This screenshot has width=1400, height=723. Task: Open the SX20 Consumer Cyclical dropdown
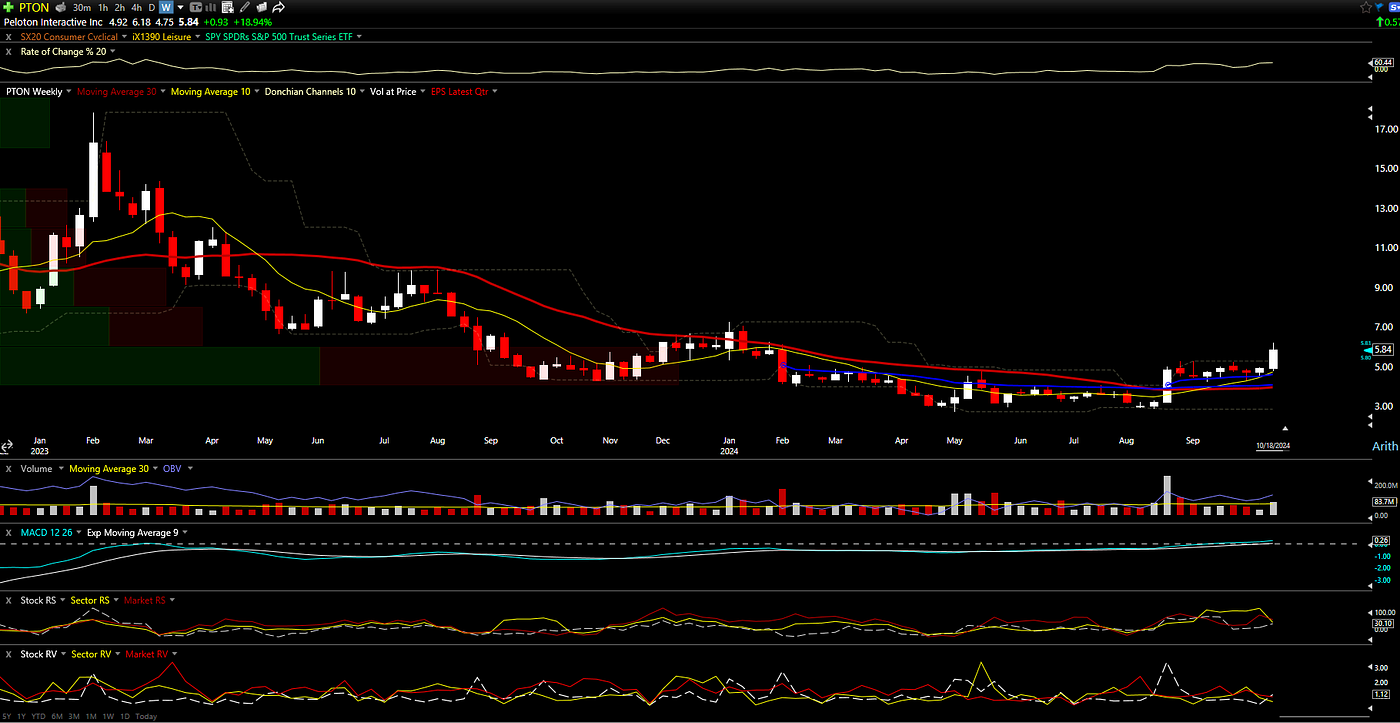(x=124, y=37)
